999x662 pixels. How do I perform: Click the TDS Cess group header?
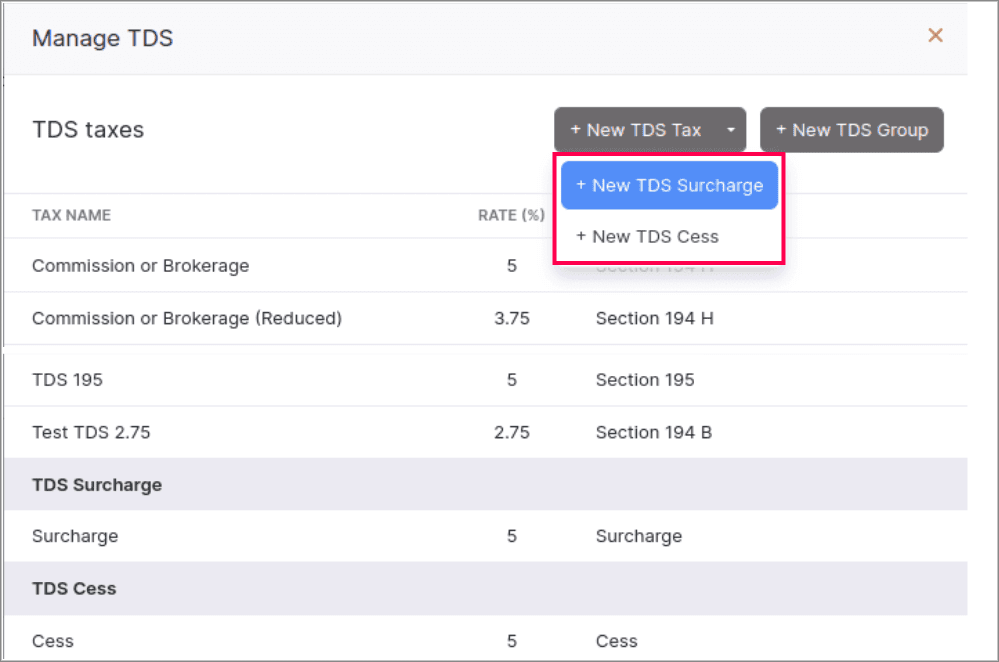pyautogui.click(x=74, y=589)
